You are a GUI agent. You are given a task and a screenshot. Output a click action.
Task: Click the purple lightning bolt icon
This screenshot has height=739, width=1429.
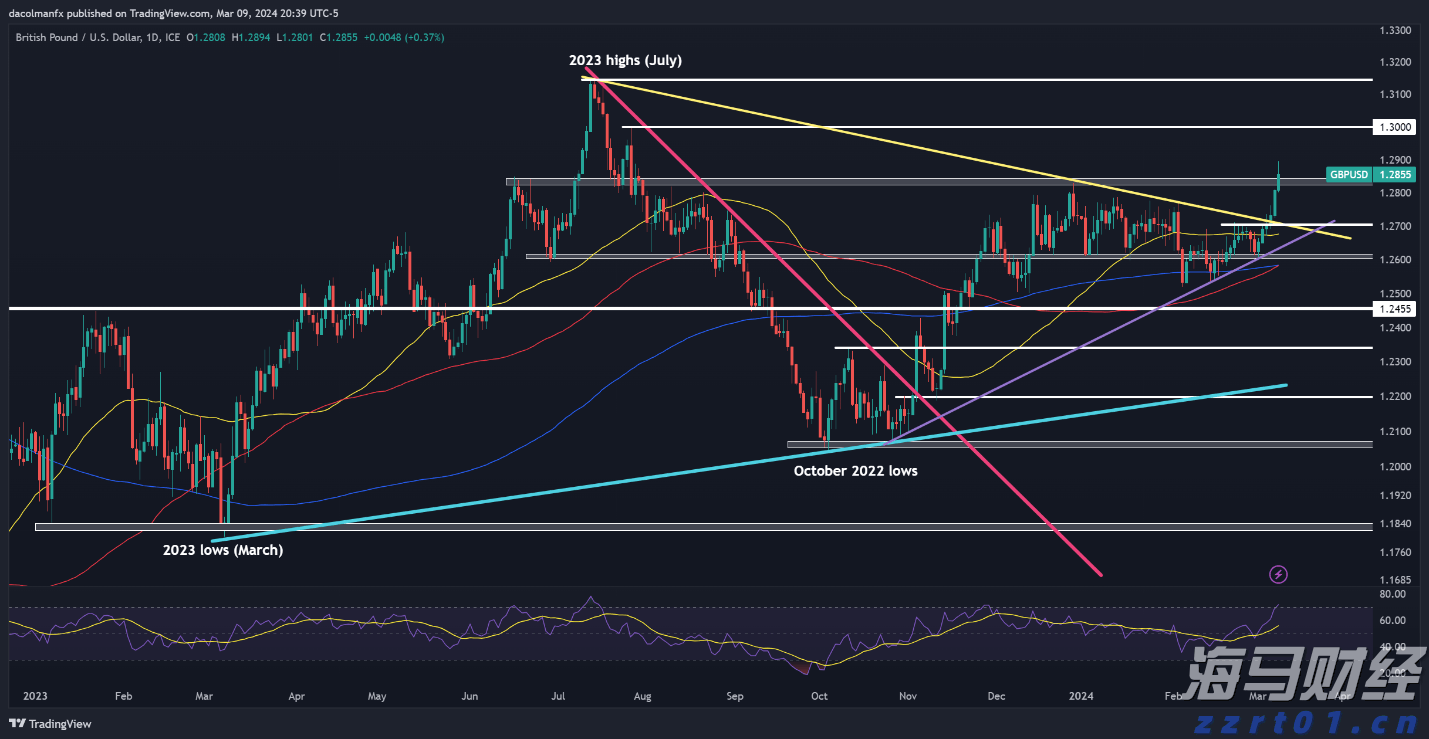(1278, 574)
